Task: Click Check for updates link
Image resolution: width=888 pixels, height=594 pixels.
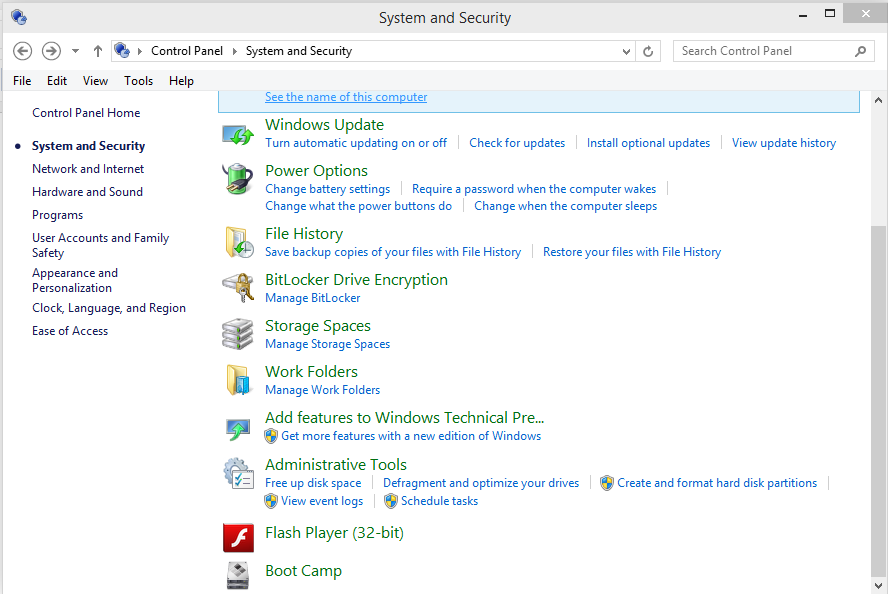Action: click(x=517, y=143)
